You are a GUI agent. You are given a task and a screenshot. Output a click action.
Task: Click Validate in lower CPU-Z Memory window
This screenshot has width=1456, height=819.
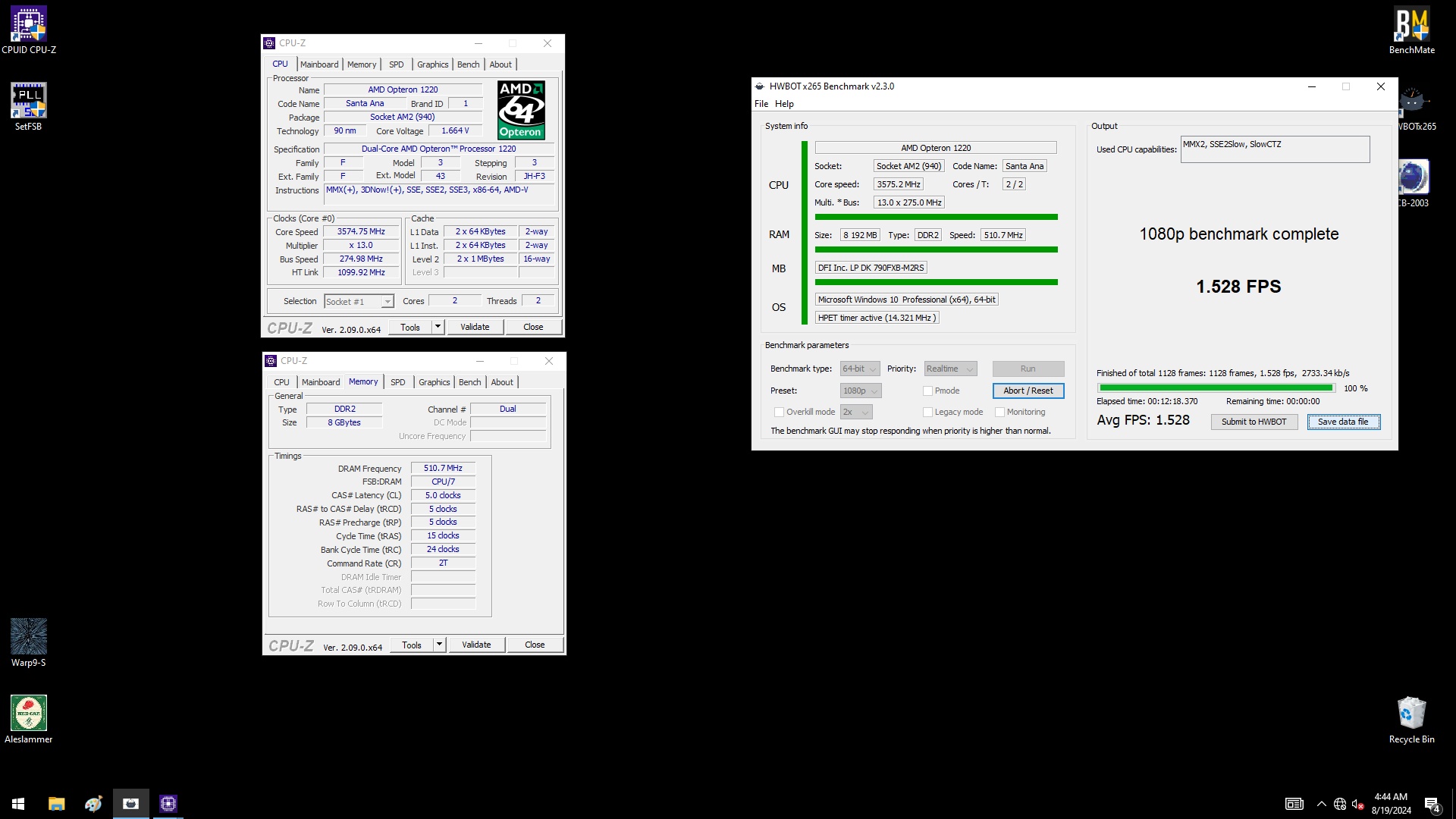[x=476, y=645]
